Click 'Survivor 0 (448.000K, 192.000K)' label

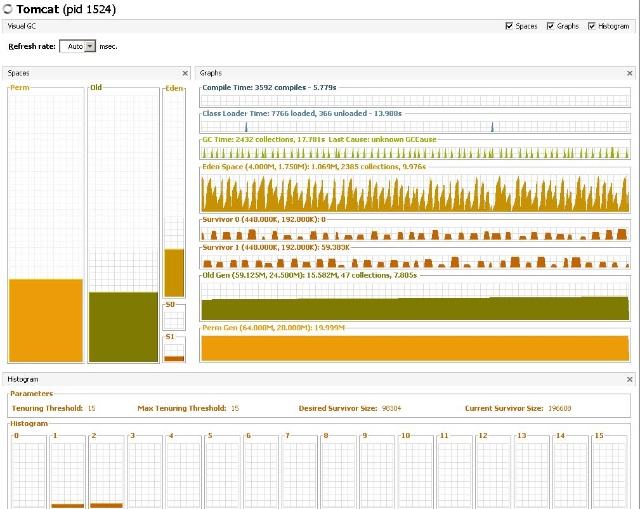(x=264, y=220)
